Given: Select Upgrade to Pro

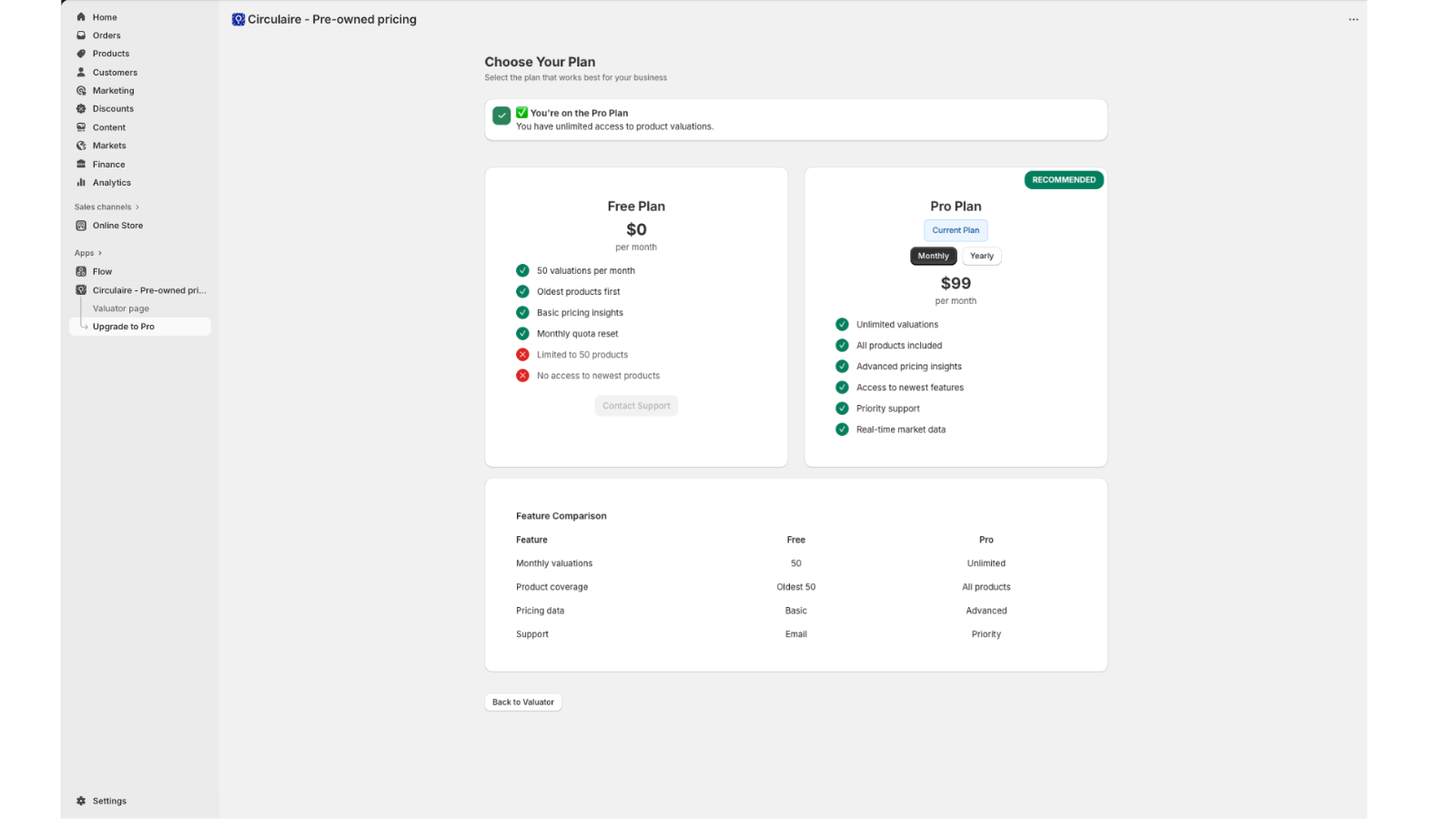Looking at the screenshot, I should click(125, 326).
